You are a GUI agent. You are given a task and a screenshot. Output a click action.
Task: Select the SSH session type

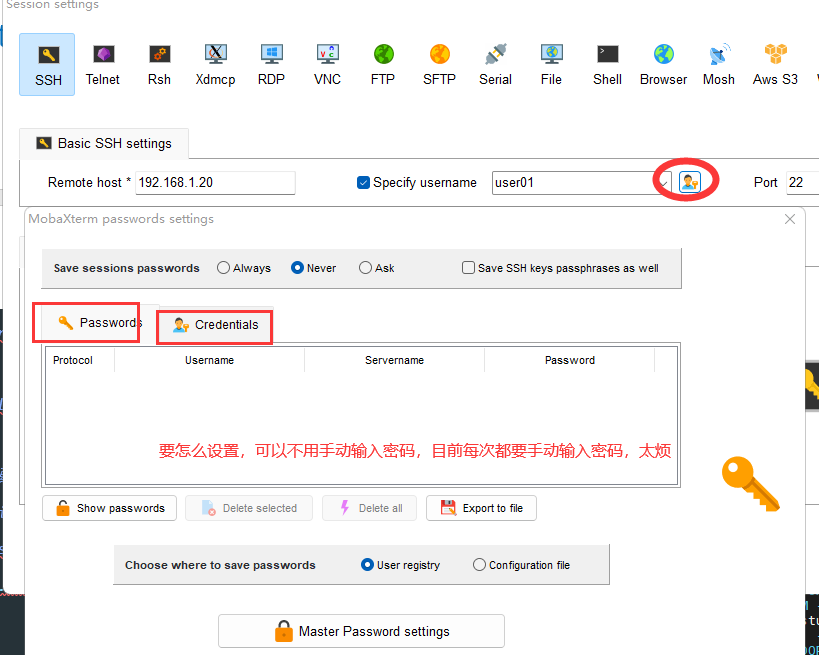pyautogui.click(x=47, y=65)
